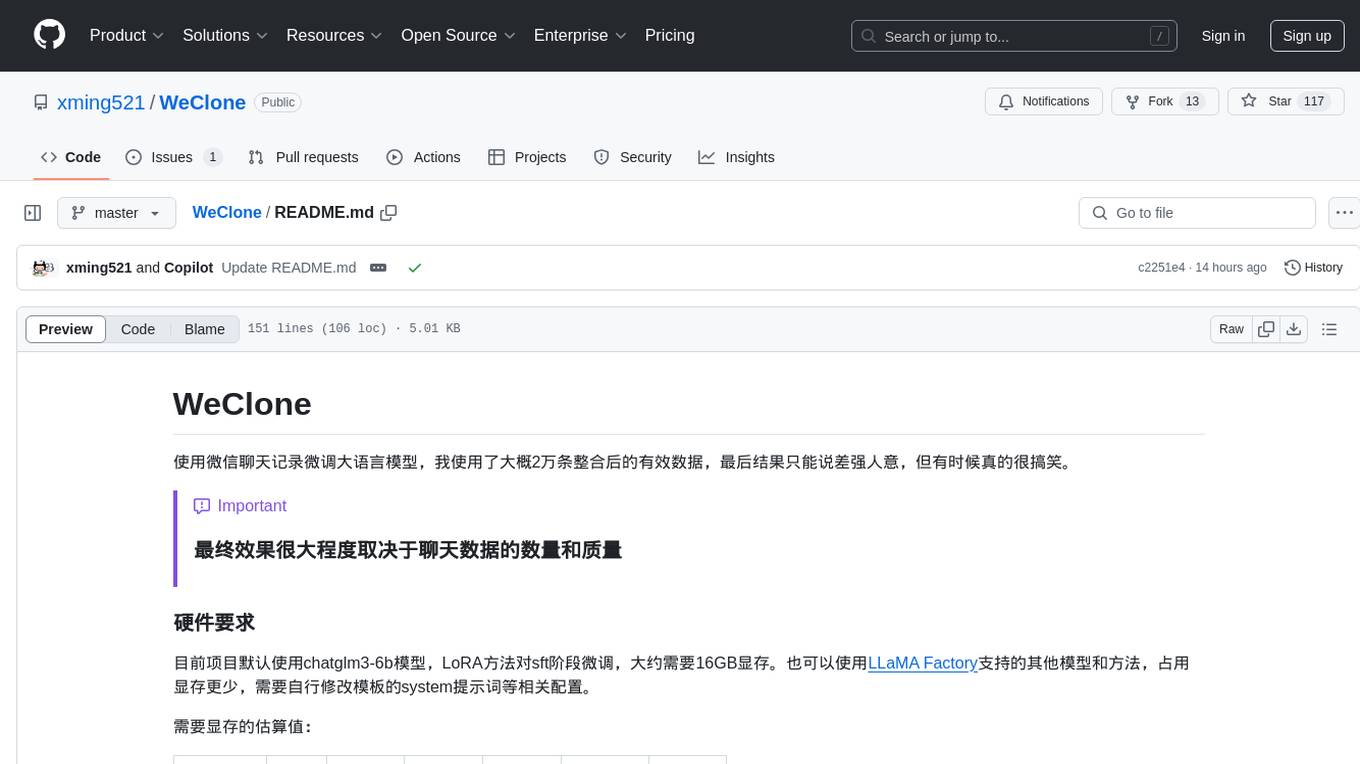Select the Blame view
This screenshot has height=764, width=1360.
[204, 329]
